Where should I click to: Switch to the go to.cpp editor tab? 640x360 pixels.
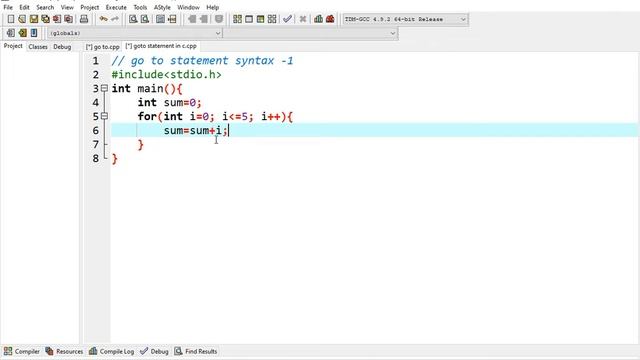[102, 47]
